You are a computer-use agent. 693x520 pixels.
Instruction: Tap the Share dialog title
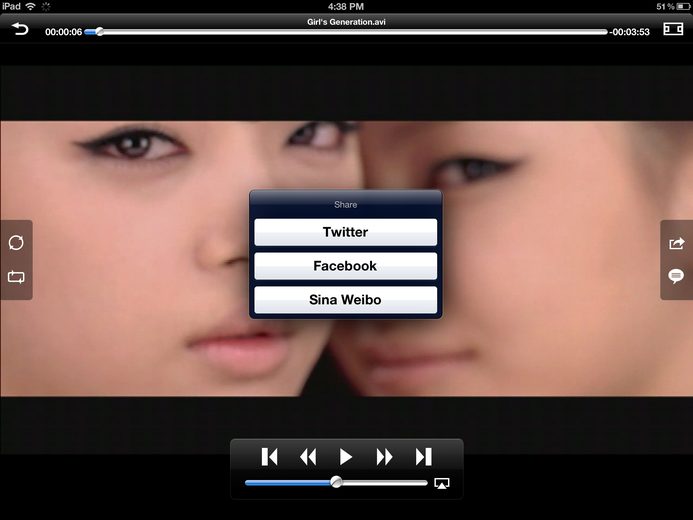[x=345, y=205]
